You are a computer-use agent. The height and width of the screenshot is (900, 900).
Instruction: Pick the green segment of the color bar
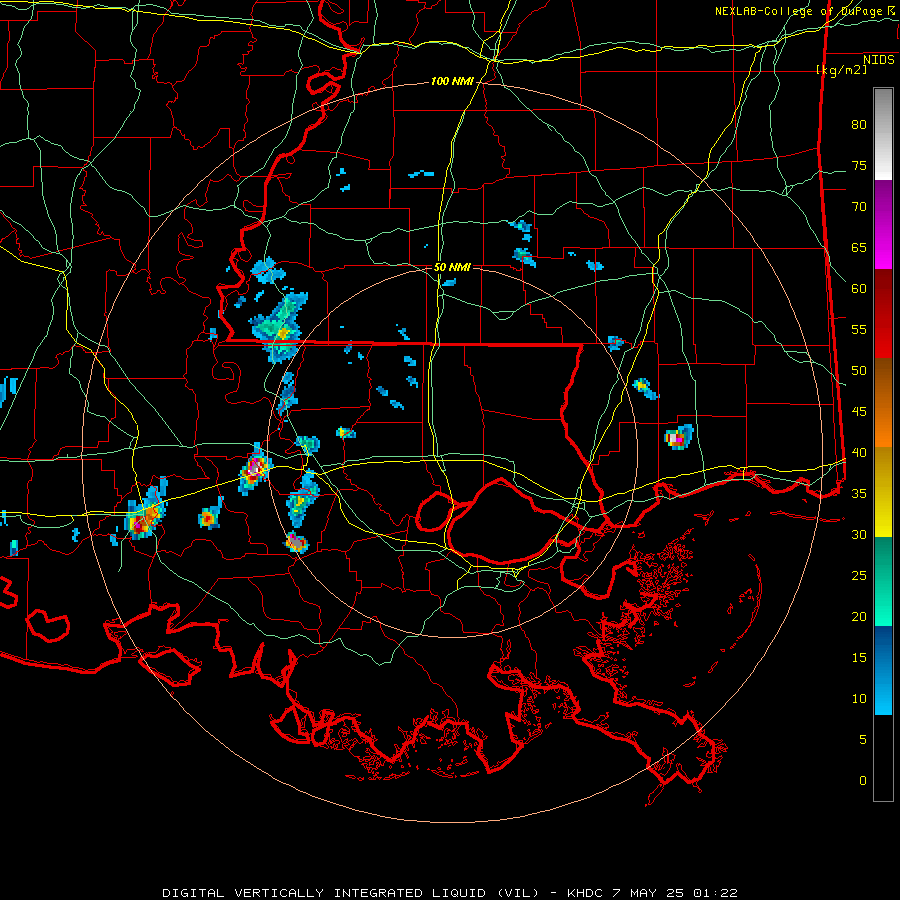883,581
